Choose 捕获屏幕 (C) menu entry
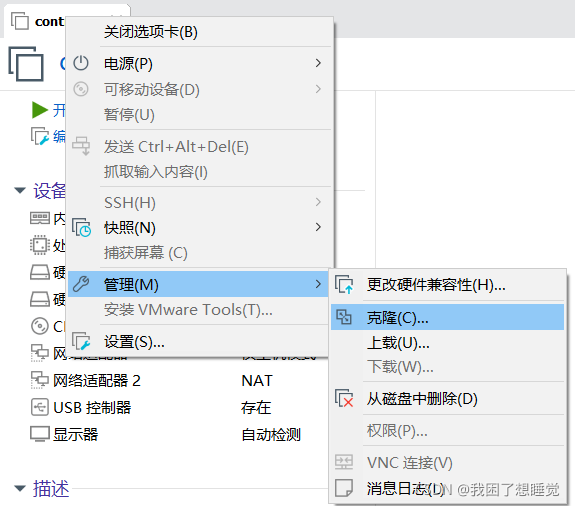The width and height of the screenshot is (575, 506). point(200,253)
